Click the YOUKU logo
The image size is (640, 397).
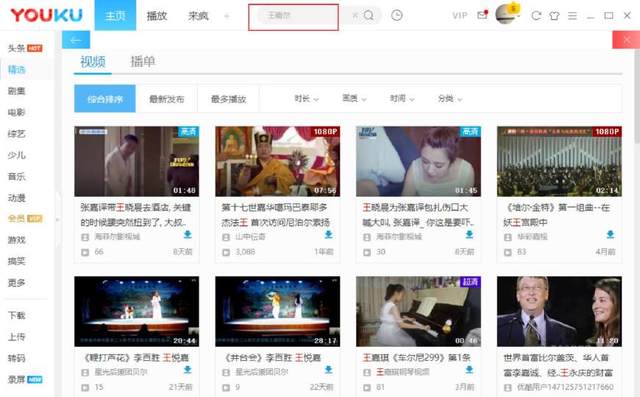coord(47,16)
